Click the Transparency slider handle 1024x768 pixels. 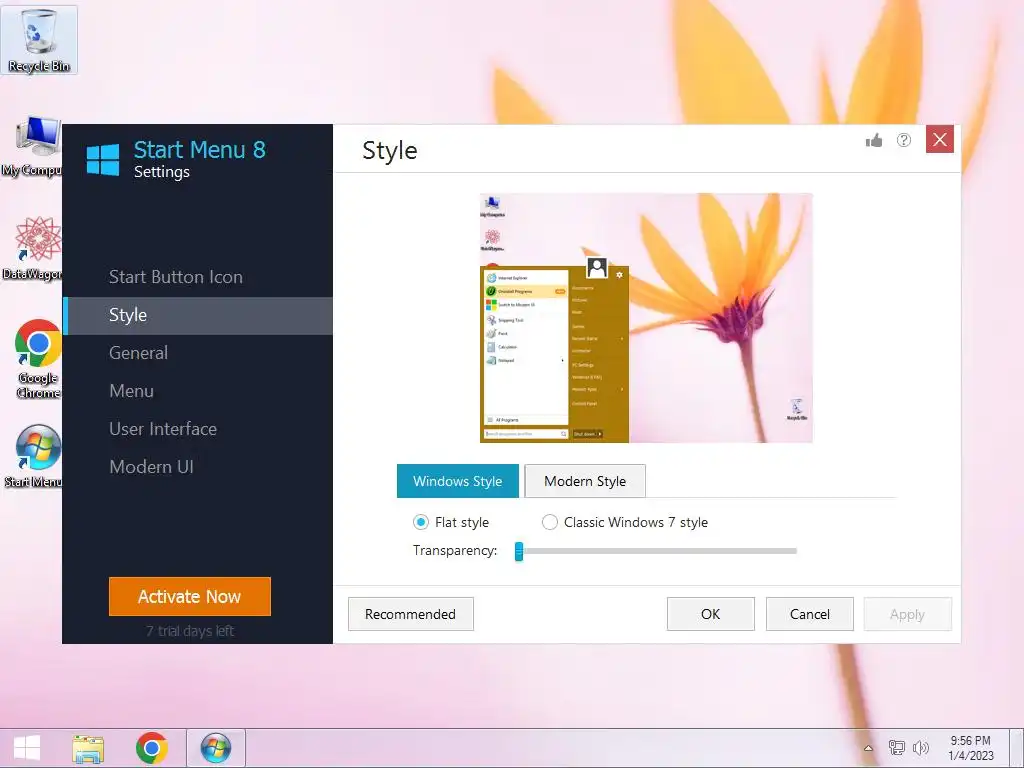[x=519, y=551]
